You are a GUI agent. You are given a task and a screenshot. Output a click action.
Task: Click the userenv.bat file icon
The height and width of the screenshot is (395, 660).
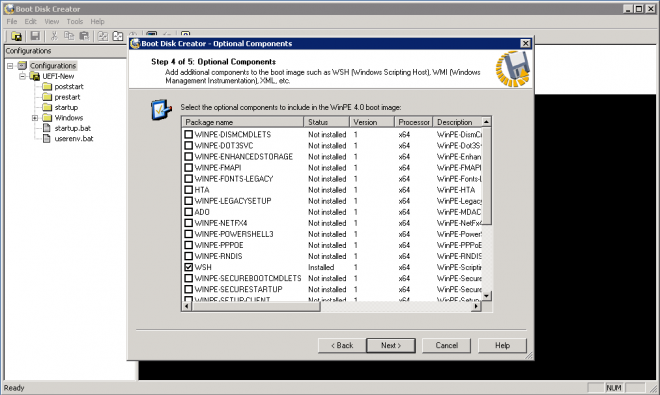[x=47, y=139]
